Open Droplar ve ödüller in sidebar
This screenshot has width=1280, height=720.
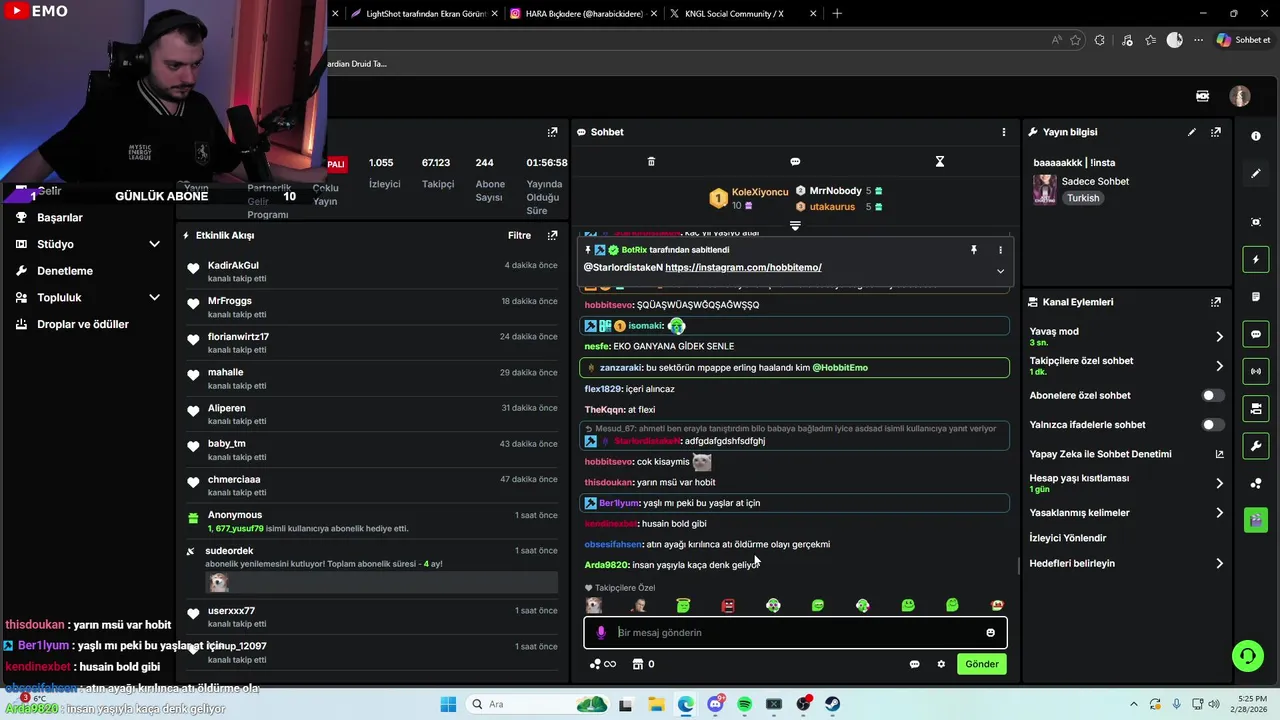pos(83,324)
